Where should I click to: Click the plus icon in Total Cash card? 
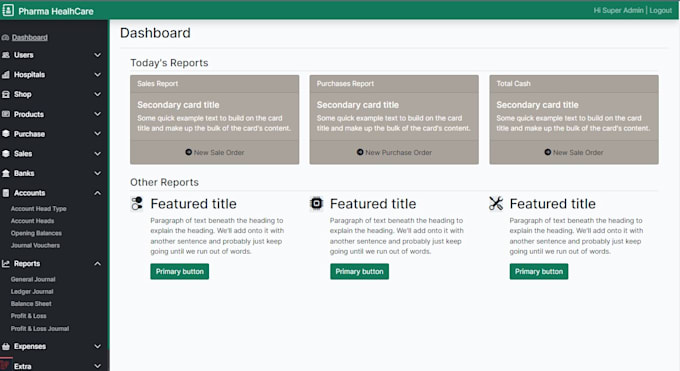pyautogui.click(x=548, y=152)
